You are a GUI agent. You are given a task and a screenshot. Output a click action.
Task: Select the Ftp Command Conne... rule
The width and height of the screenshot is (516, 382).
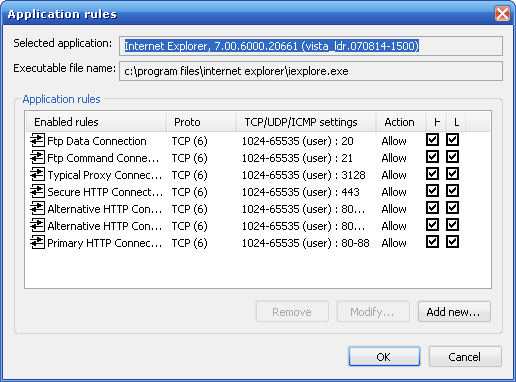(103, 158)
